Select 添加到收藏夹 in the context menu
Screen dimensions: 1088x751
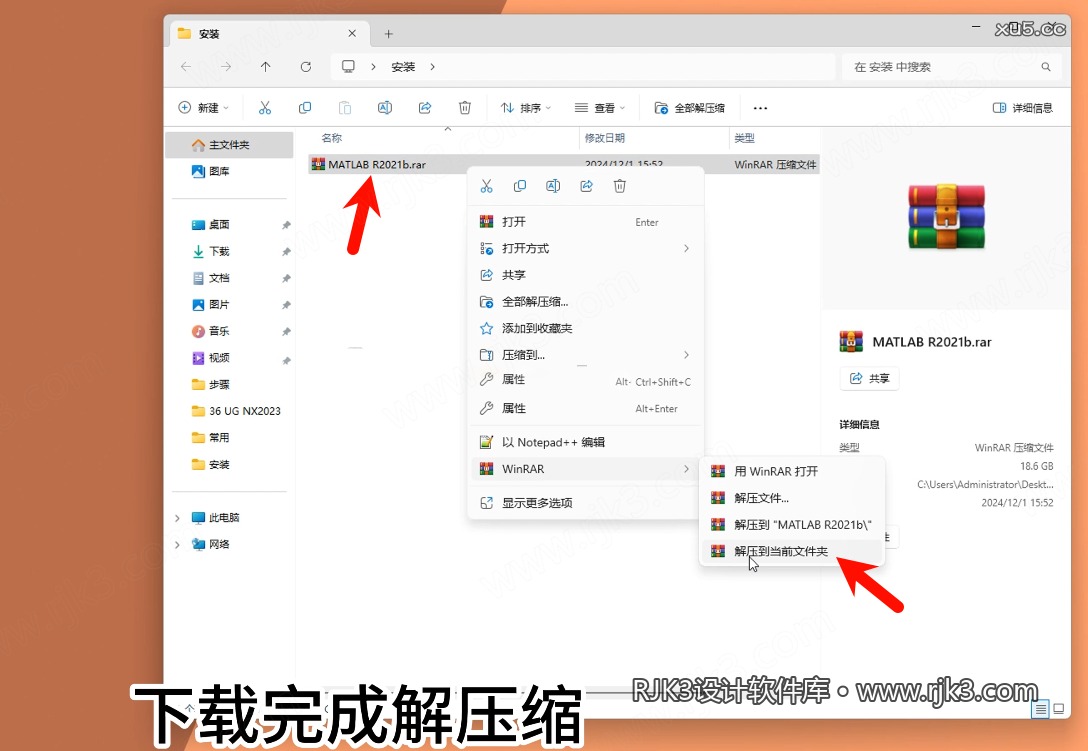pyautogui.click(x=586, y=328)
